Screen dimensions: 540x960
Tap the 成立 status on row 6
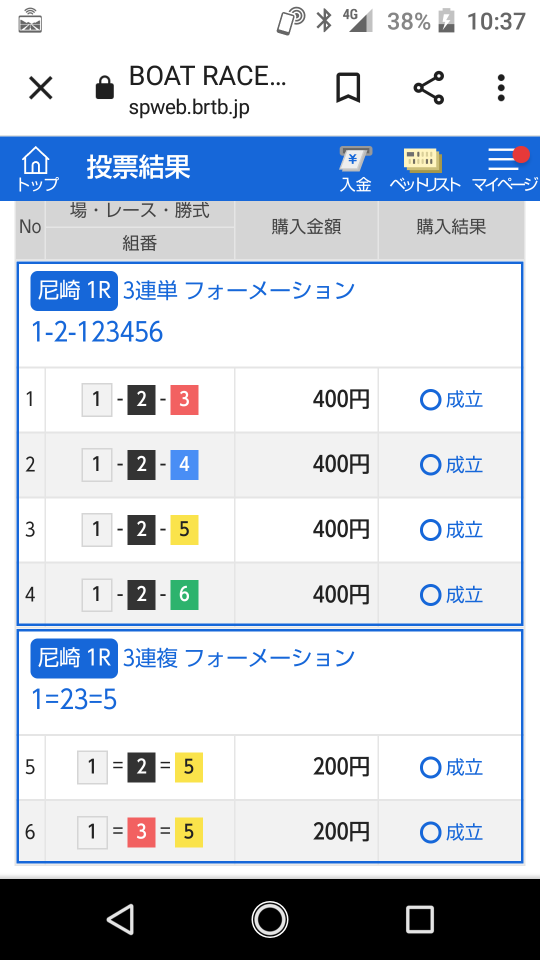click(x=451, y=833)
